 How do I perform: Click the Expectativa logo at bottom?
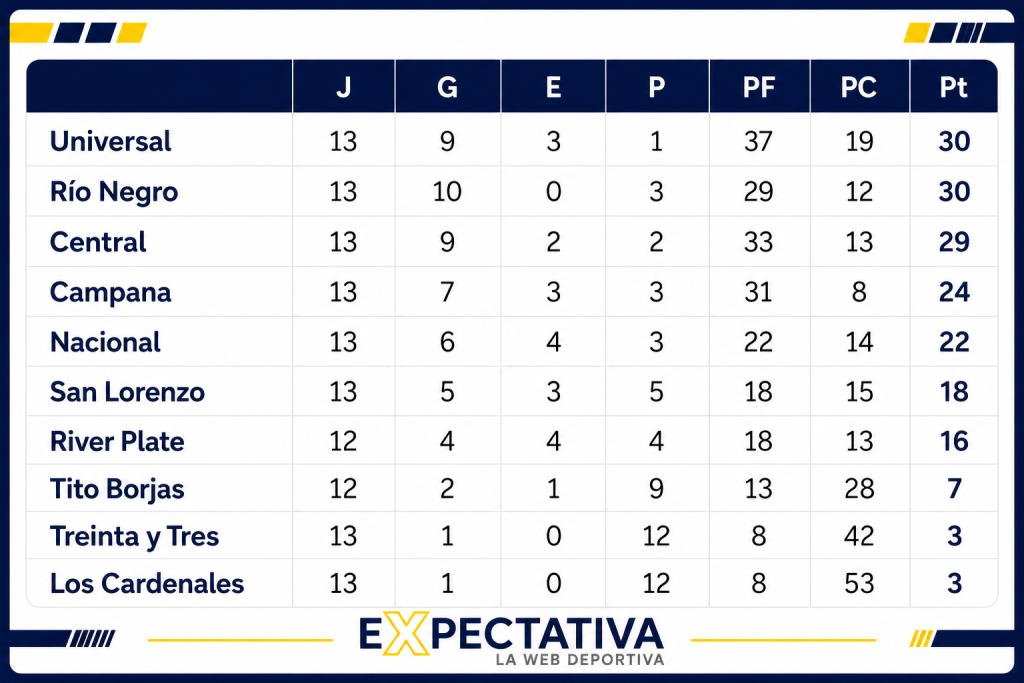(x=512, y=639)
